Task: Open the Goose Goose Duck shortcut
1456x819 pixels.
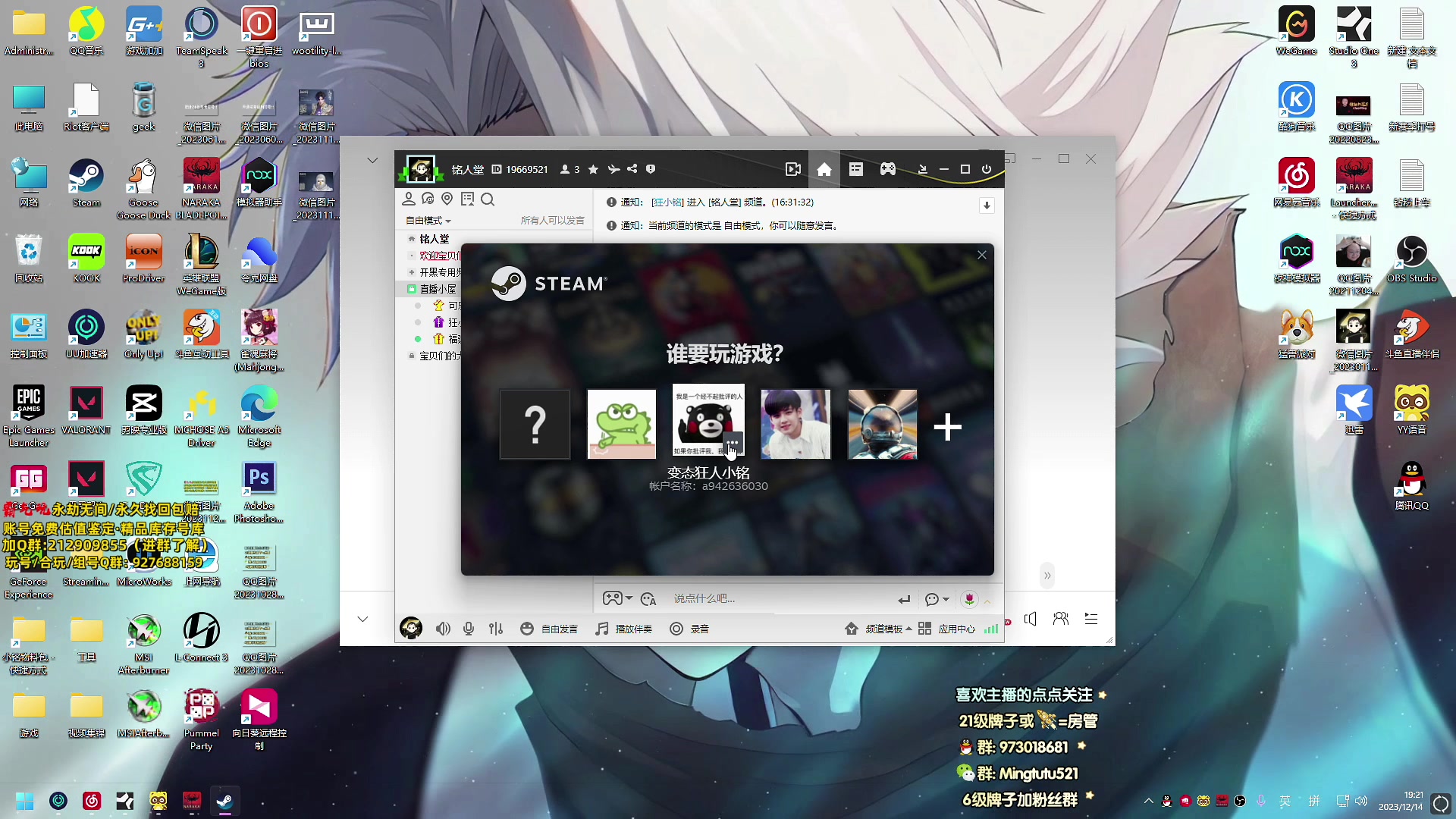Action: click(143, 190)
